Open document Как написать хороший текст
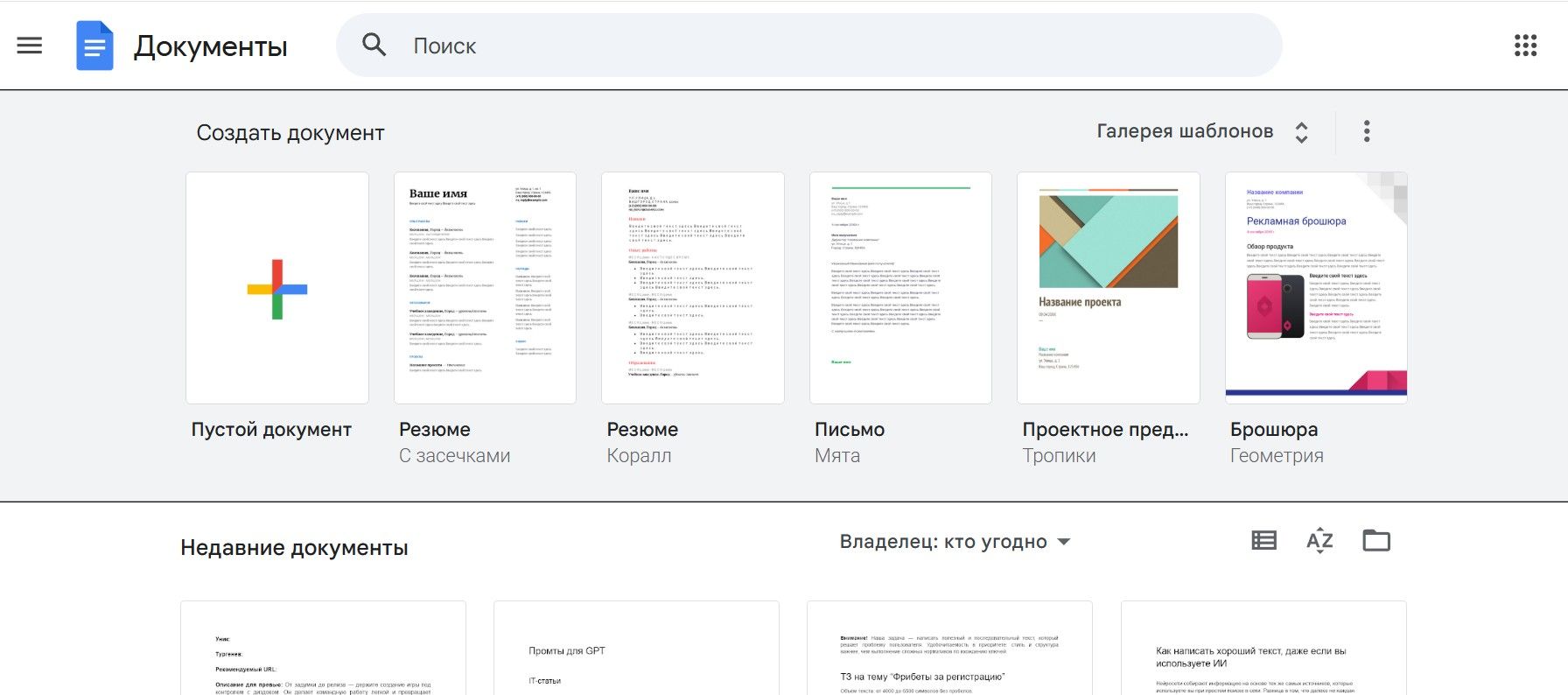This screenshot has width=1568, height=695. (1263, 648)
